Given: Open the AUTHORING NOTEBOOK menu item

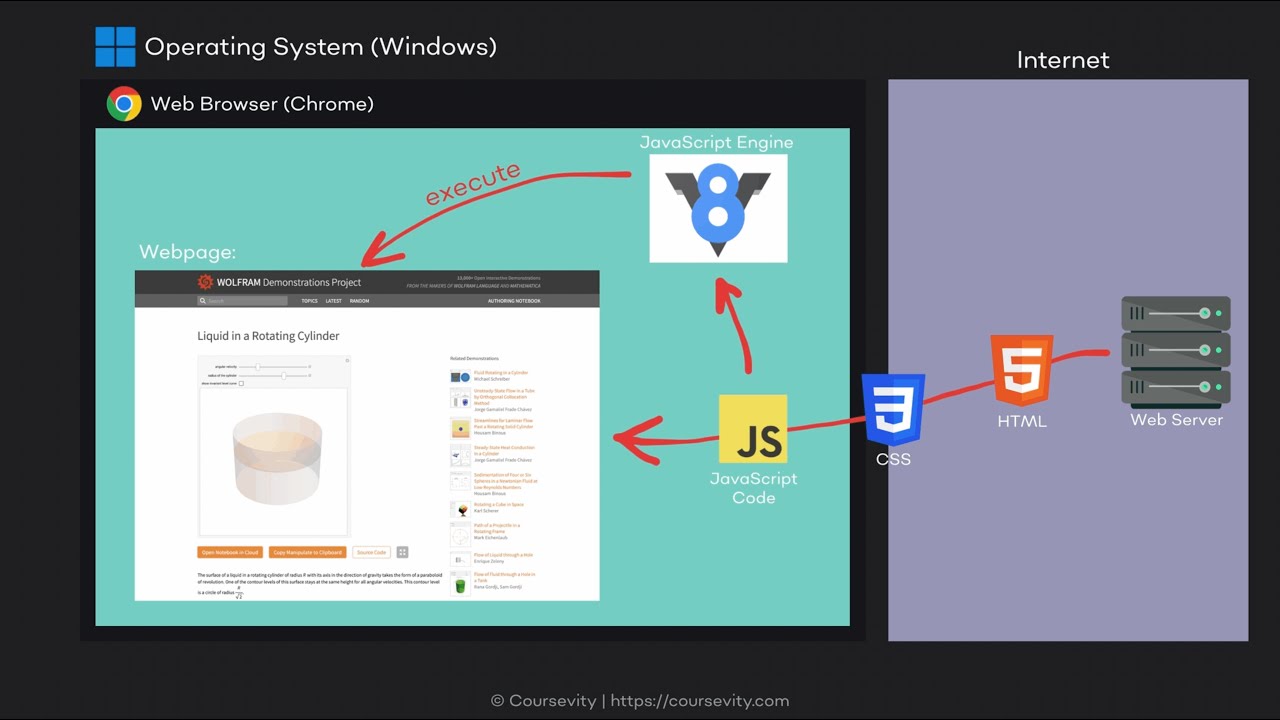Looking at the screenshot, I should pyautogui.click(x=514, y=301).
